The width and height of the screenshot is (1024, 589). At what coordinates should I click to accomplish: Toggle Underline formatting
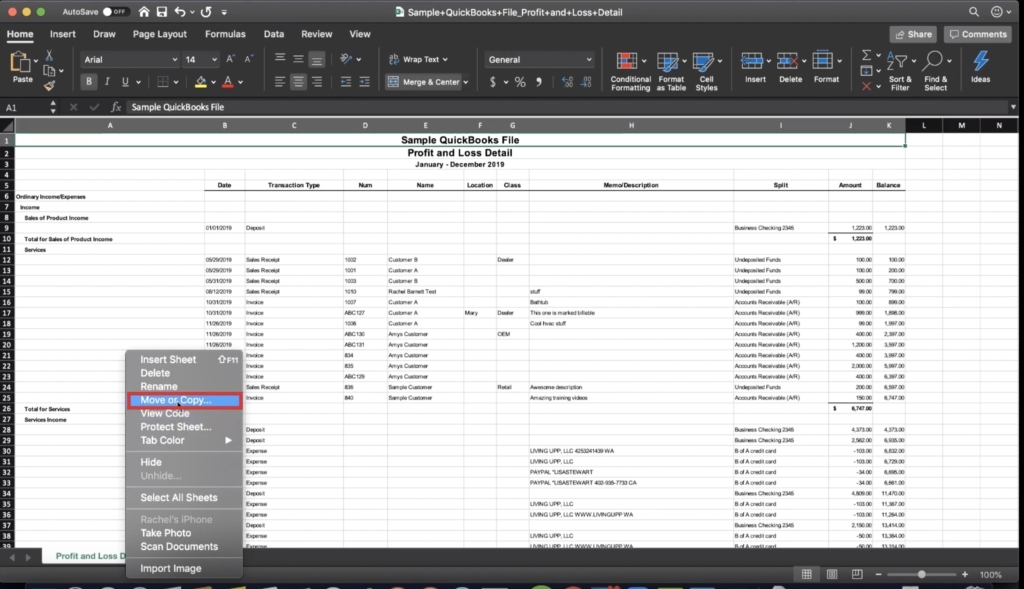(x=125, y=82)
